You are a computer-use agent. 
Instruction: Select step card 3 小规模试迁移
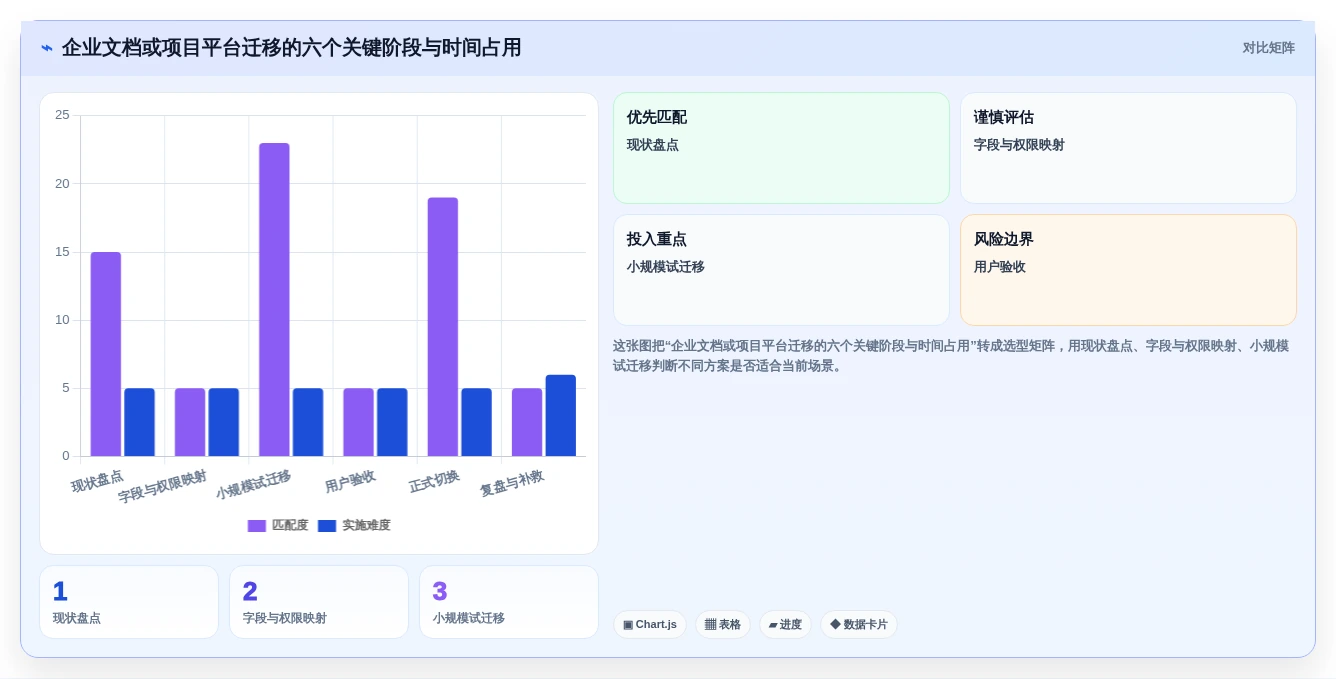click(509, 602)
